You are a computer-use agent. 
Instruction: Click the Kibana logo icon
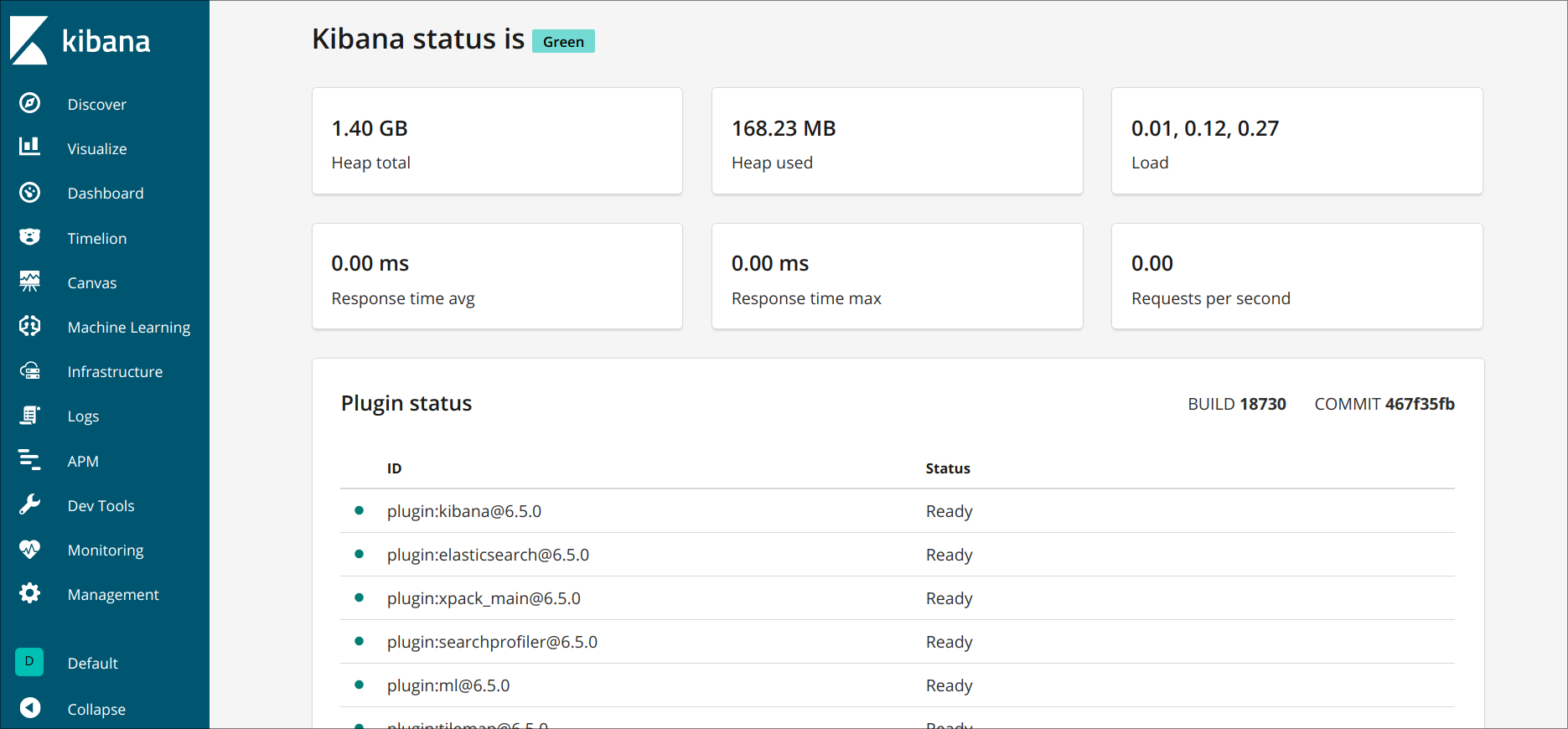pyautogui.click(x=29, y=40)
